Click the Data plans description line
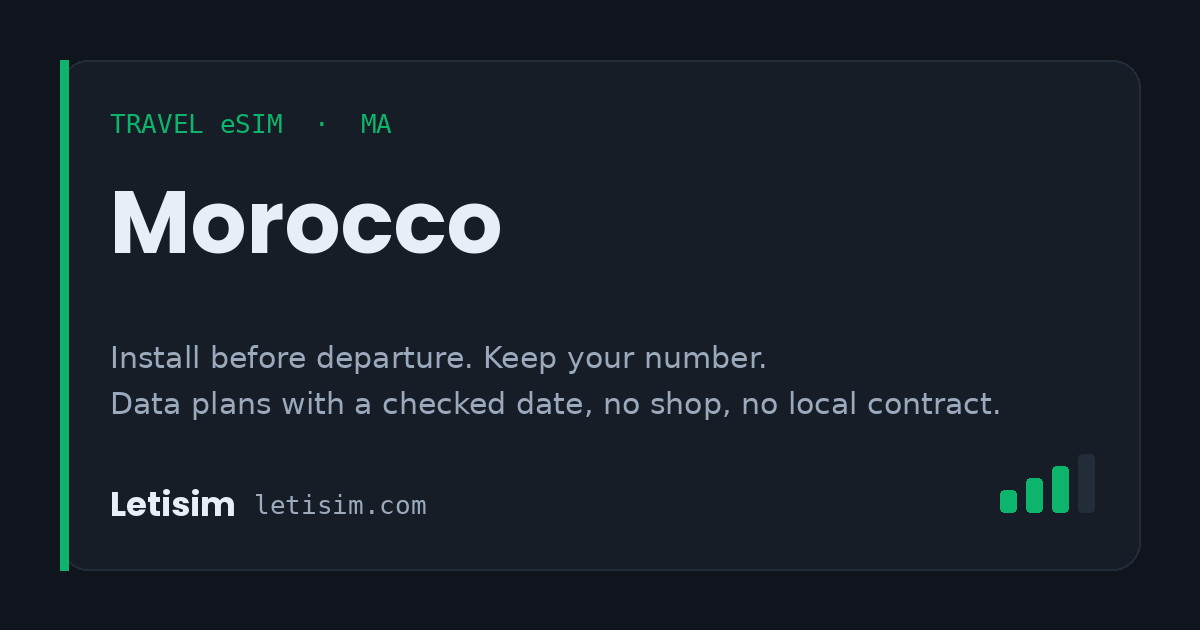This screenshot has width=1200, height=630. [555, 404]
